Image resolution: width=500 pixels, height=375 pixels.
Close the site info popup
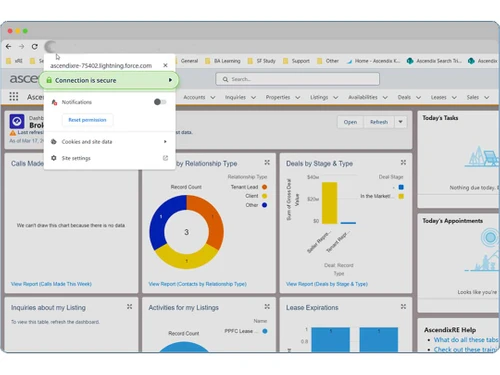(x=165, y=65)
